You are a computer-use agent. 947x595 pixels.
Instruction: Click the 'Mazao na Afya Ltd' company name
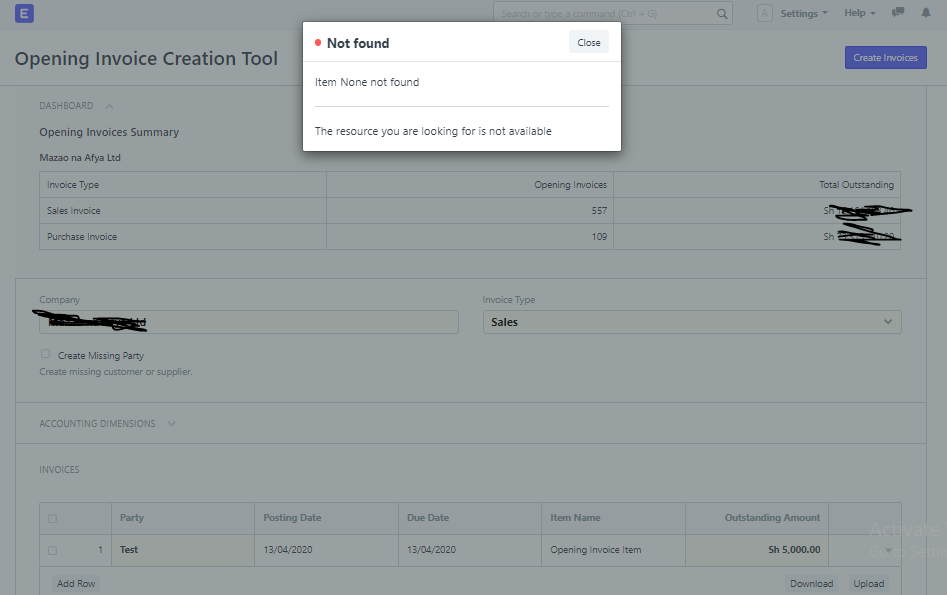click(80, 158)
